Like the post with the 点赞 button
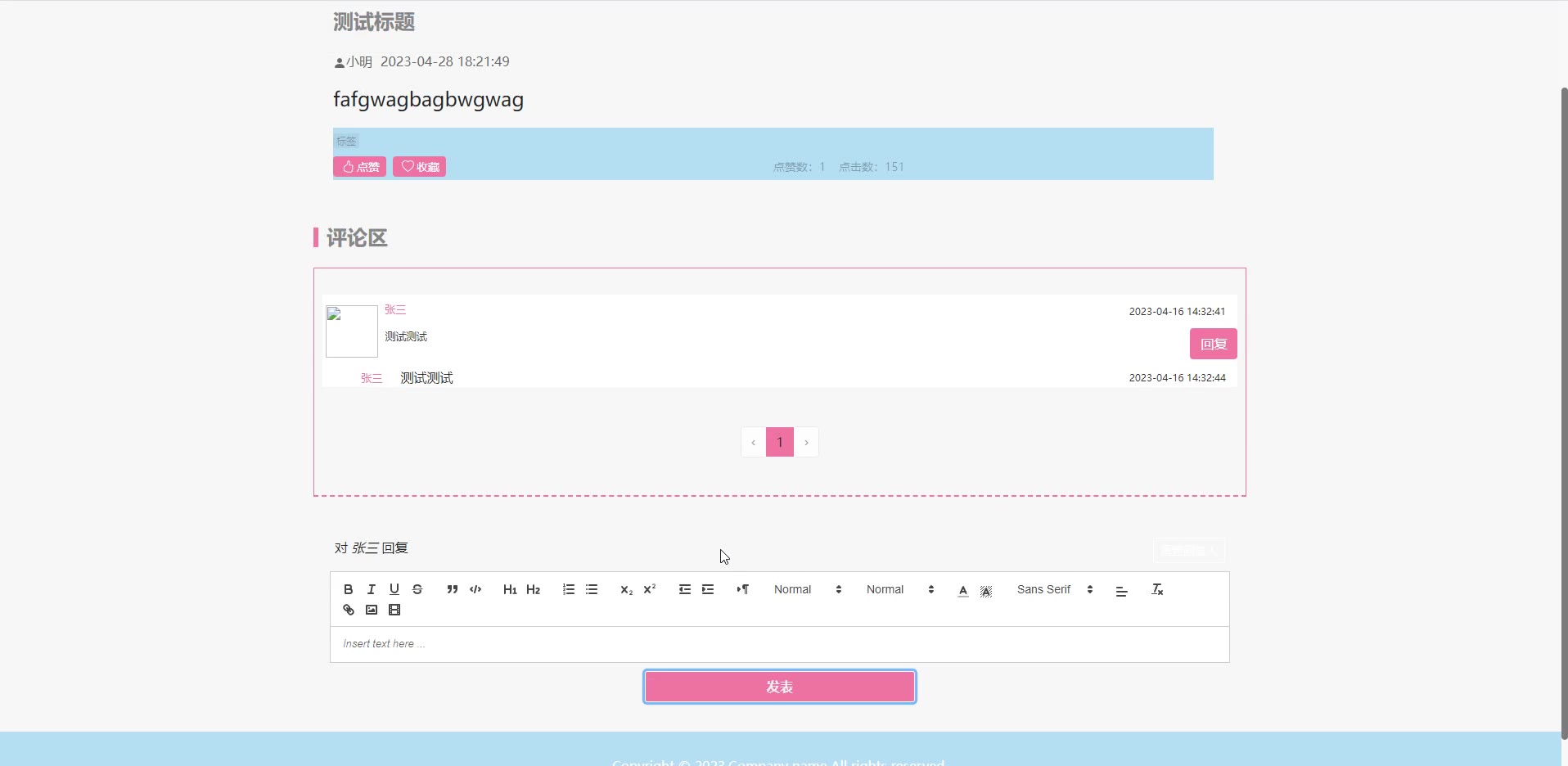 point(359,167)
